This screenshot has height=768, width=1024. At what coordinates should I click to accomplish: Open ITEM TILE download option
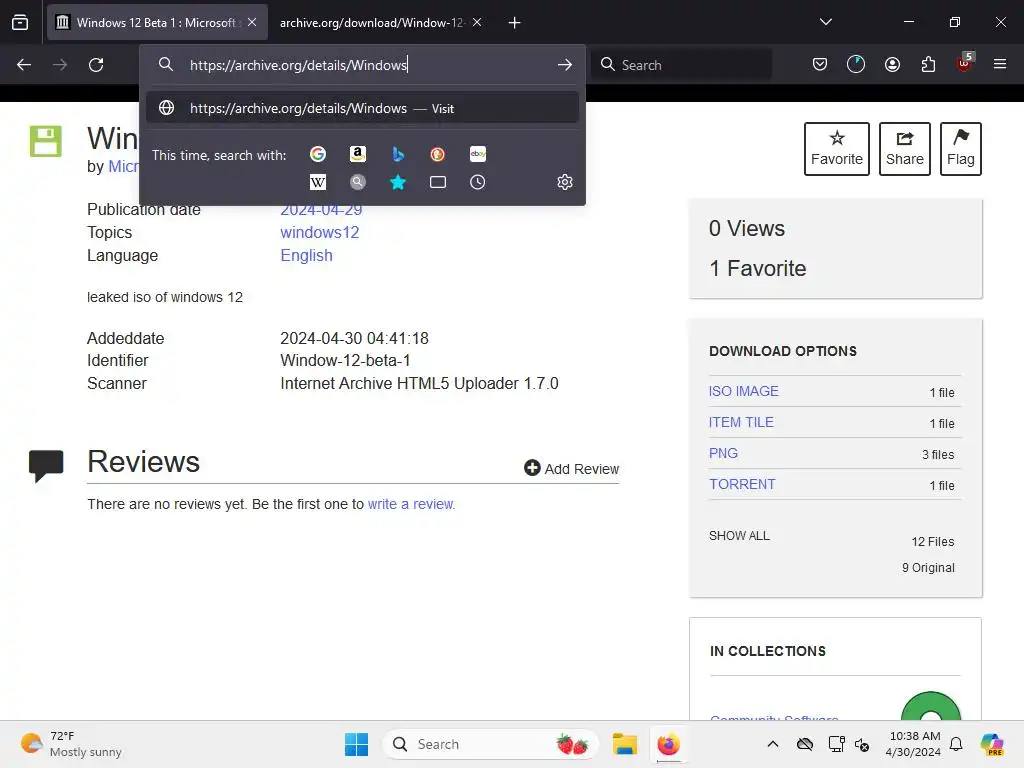[x=741, y=422]
